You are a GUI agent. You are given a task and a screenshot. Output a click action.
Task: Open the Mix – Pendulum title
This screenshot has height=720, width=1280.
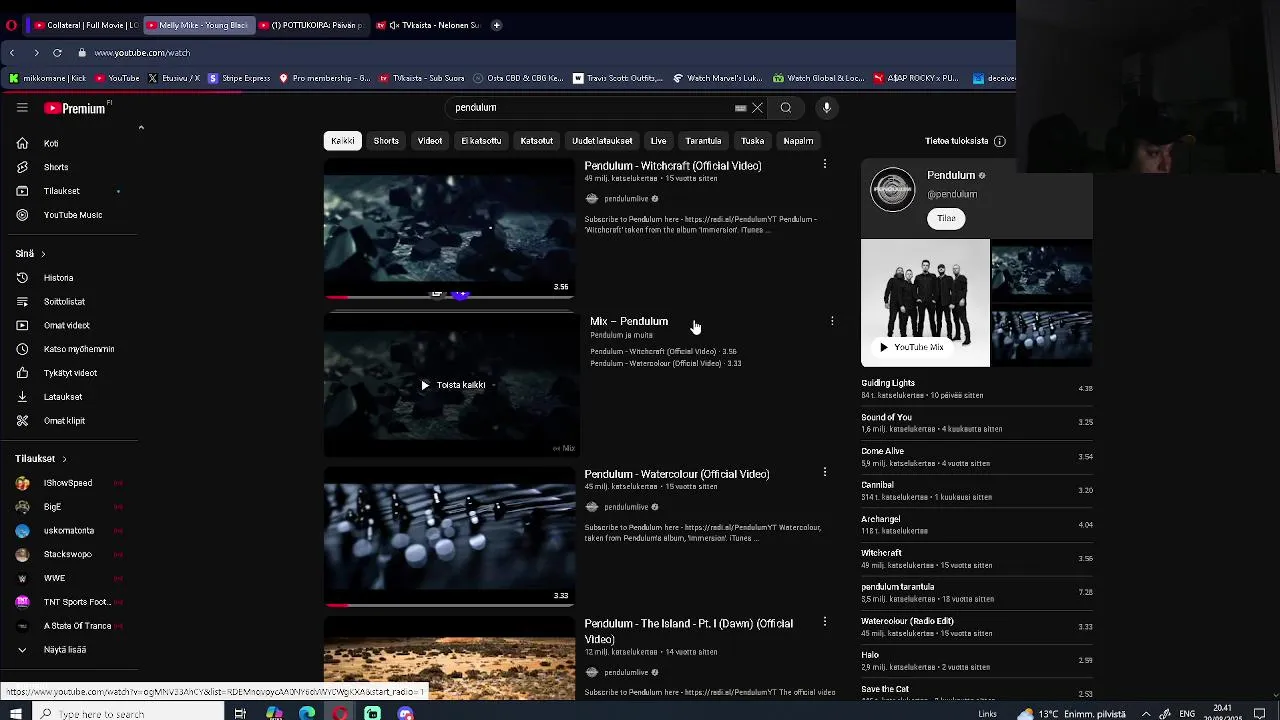point(629,321)
